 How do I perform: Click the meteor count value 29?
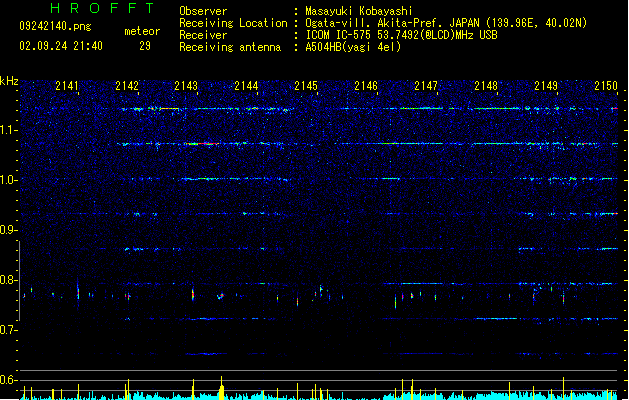click(x=145, y=46)
